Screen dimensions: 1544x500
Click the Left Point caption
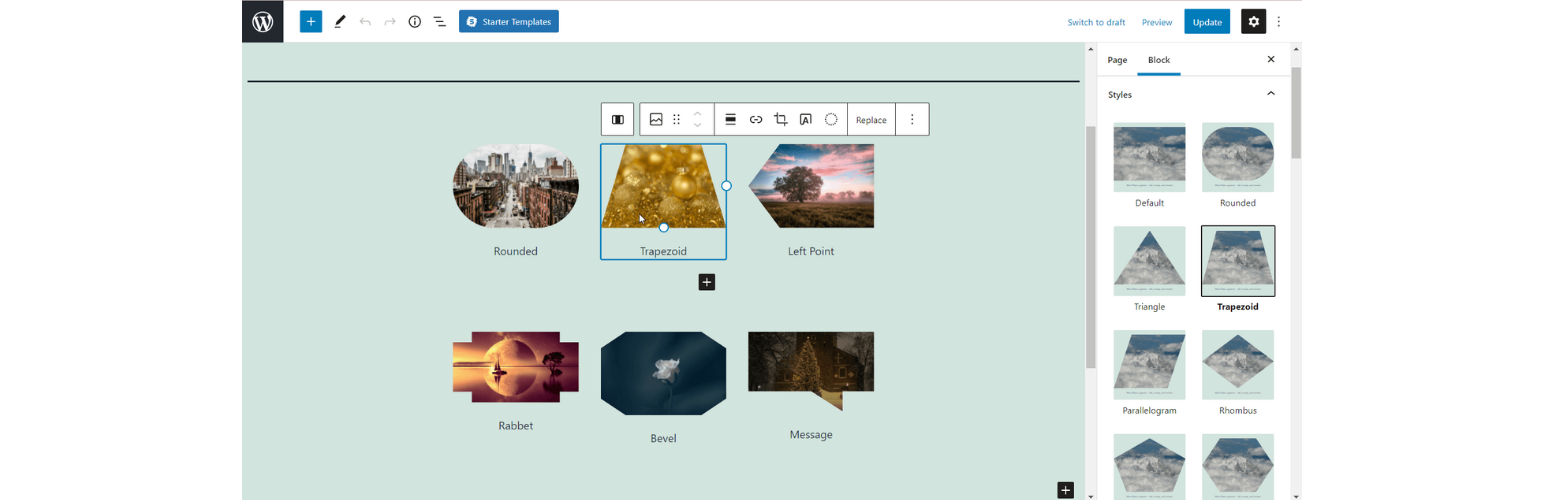click(x=811, y=251)
